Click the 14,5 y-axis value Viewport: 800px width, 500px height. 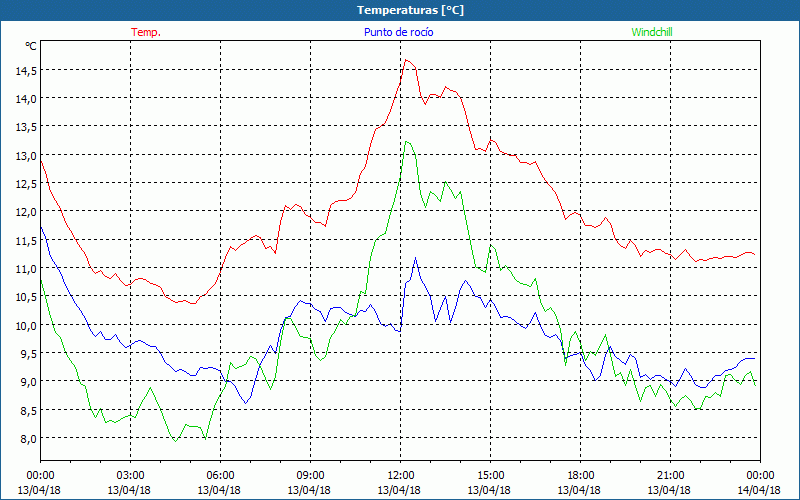[x=26, y=70]
